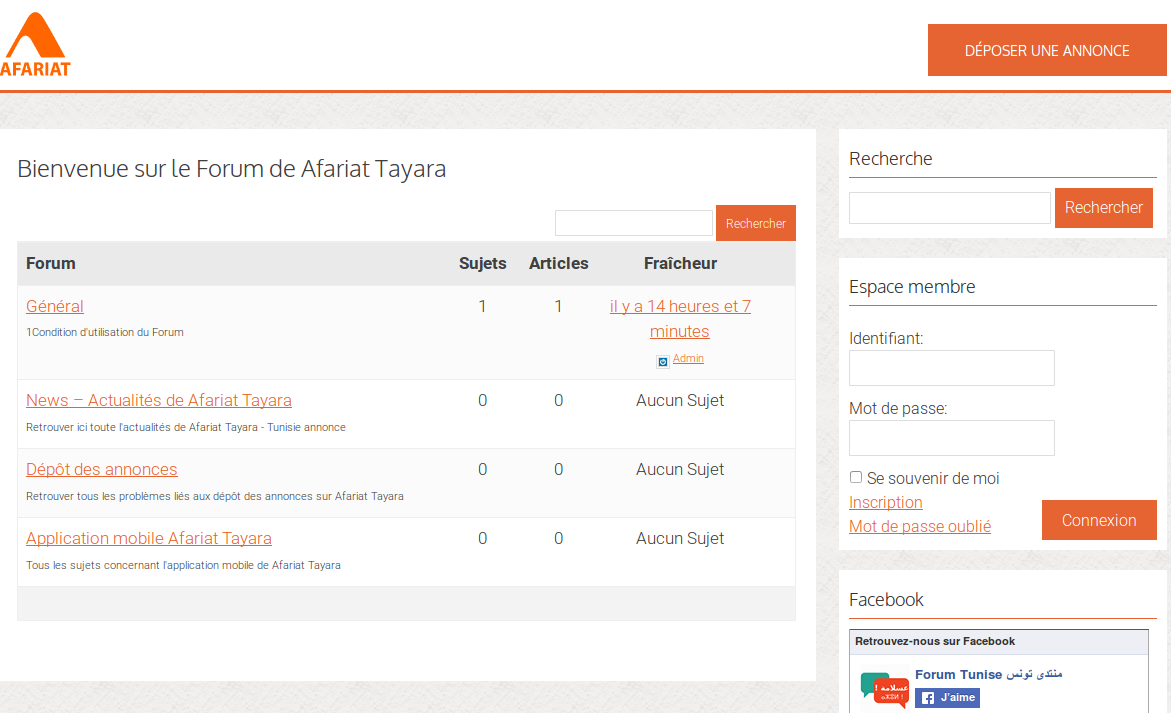The width and height of the screenshot is (1171, 713).
Task: Tick the 'Se souvenir de moi' checkbox
Action: pos(856,477)
